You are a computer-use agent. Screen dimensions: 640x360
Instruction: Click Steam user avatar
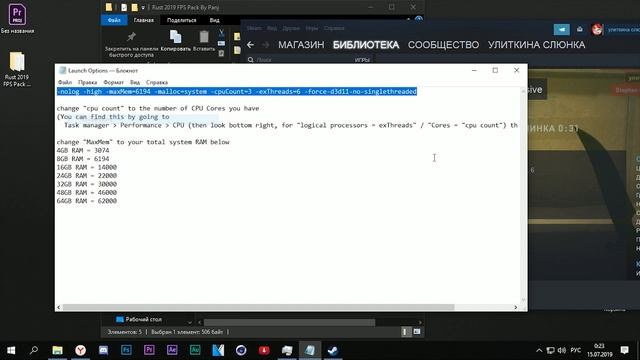597,29
